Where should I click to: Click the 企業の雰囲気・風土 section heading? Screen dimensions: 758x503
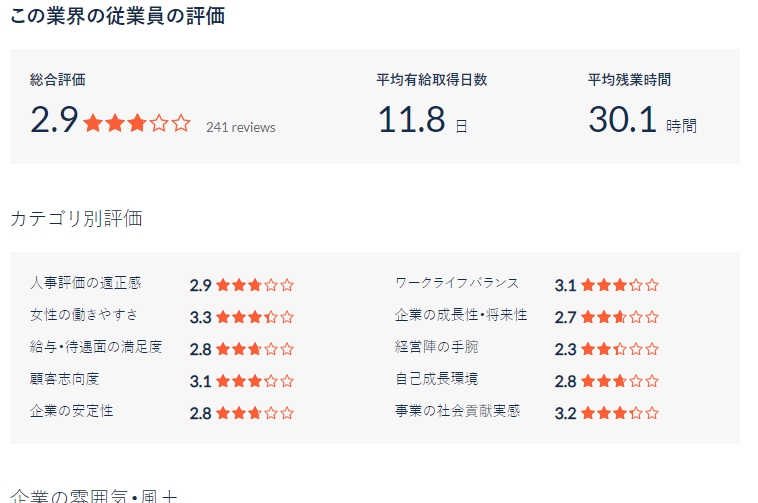click(x=94, y=496)
